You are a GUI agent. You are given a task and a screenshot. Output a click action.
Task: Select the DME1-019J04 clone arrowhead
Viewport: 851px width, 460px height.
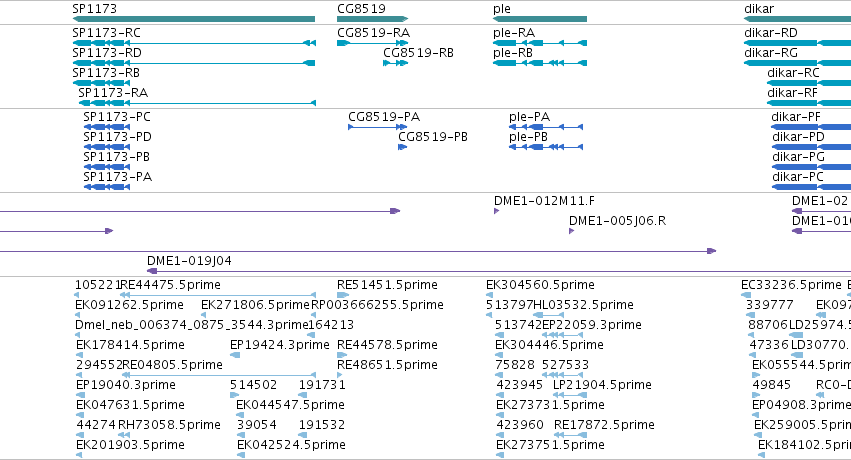[153, 271]
